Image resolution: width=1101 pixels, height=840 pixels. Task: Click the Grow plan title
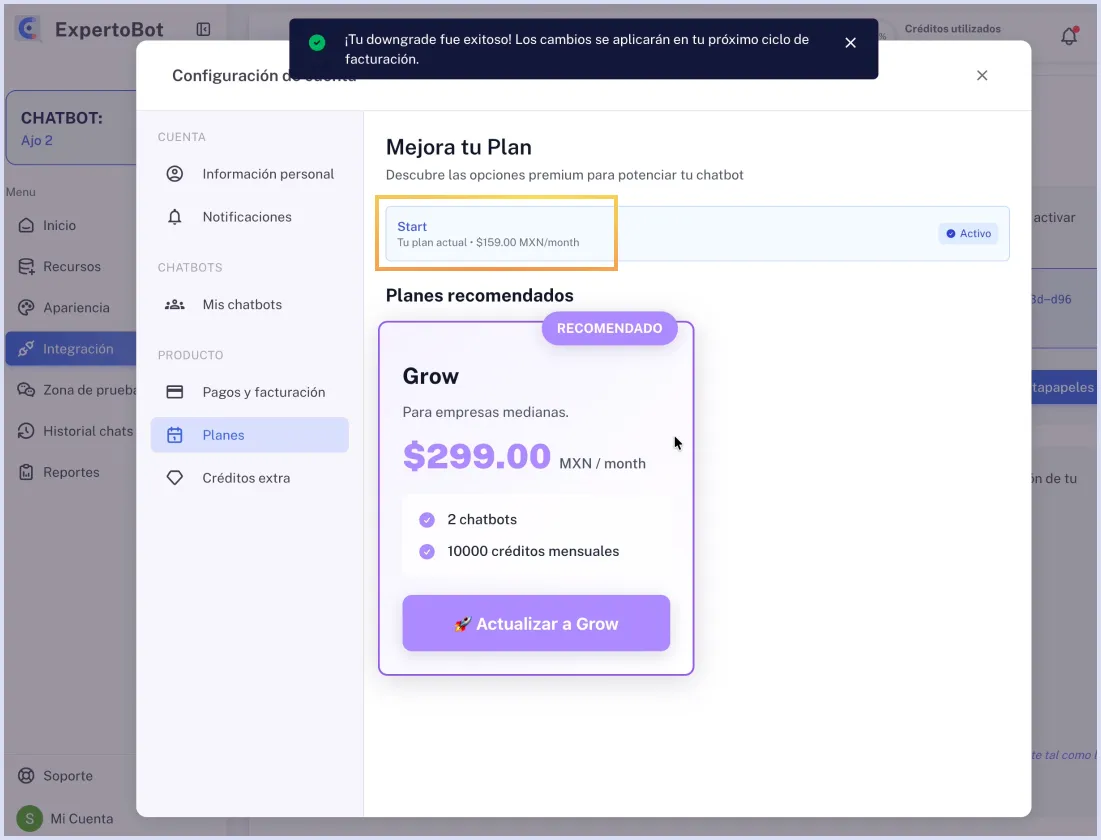click(x=430, y=376)
